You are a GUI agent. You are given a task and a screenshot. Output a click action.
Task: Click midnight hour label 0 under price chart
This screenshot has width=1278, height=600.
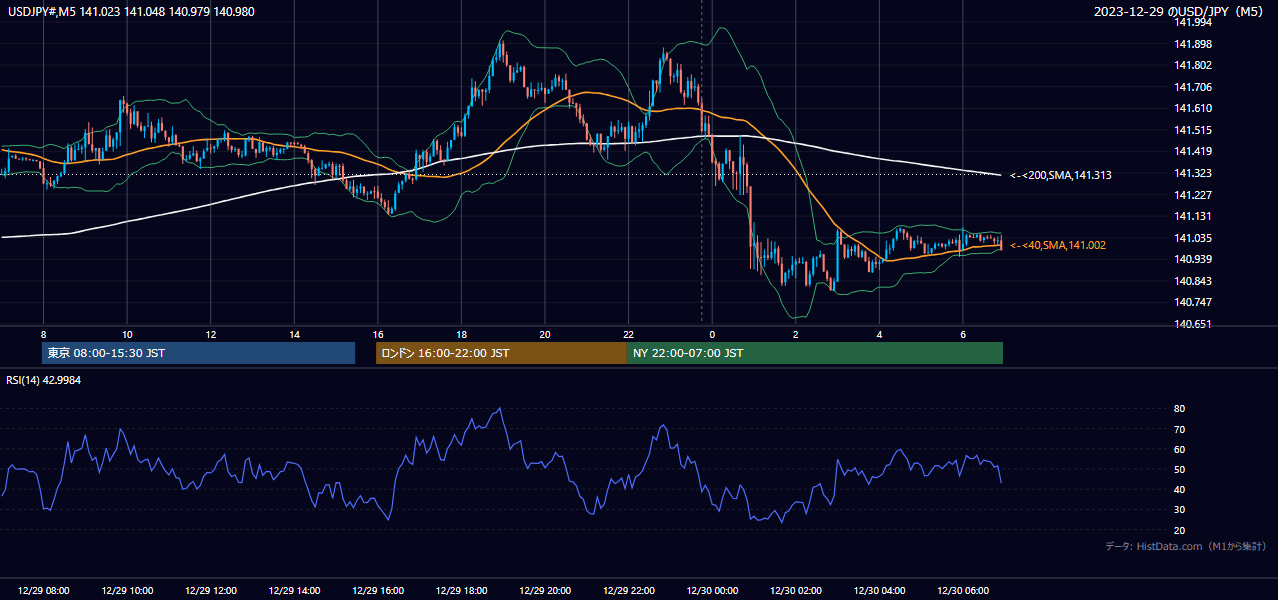pyautogui.click(x=712, y=334)
